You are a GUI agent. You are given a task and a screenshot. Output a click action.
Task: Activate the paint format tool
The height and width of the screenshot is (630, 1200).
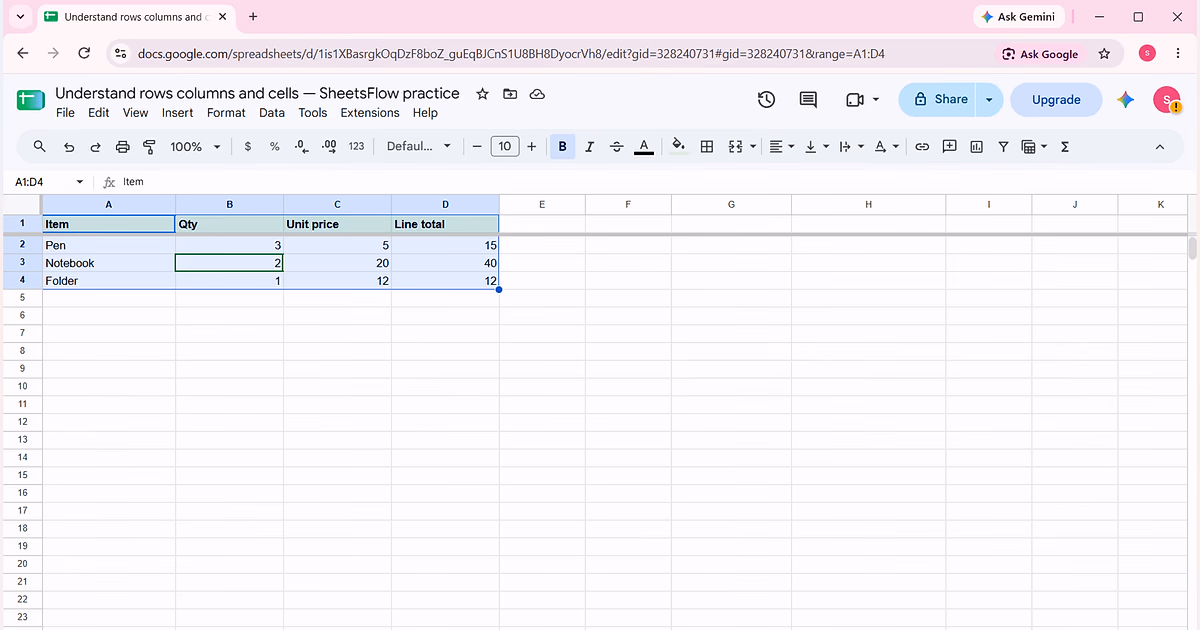[x=150, y=146]
